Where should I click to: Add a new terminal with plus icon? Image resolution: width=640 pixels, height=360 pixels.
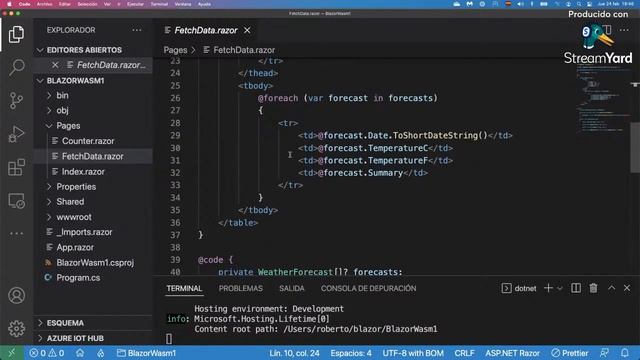click(548, 288)
